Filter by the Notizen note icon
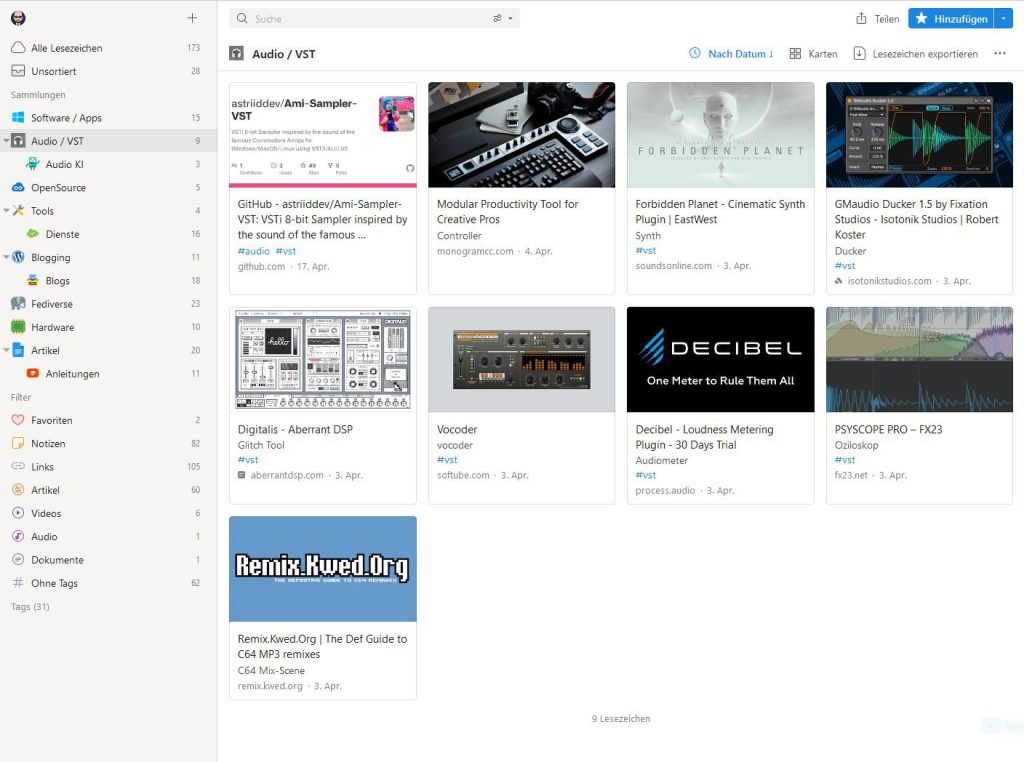The height and width of the screenshot is (762, 1024). pos(18,443)
